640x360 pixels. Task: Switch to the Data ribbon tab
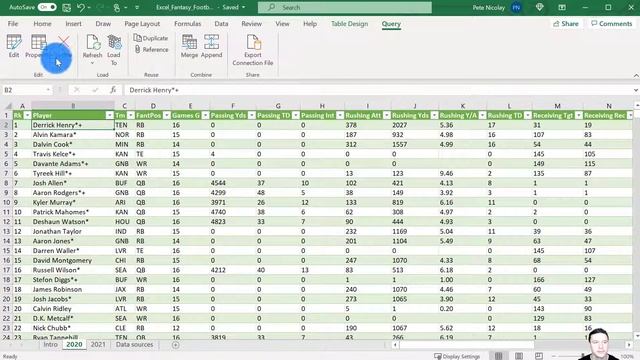pyautogui.click(x=221, y=24)
